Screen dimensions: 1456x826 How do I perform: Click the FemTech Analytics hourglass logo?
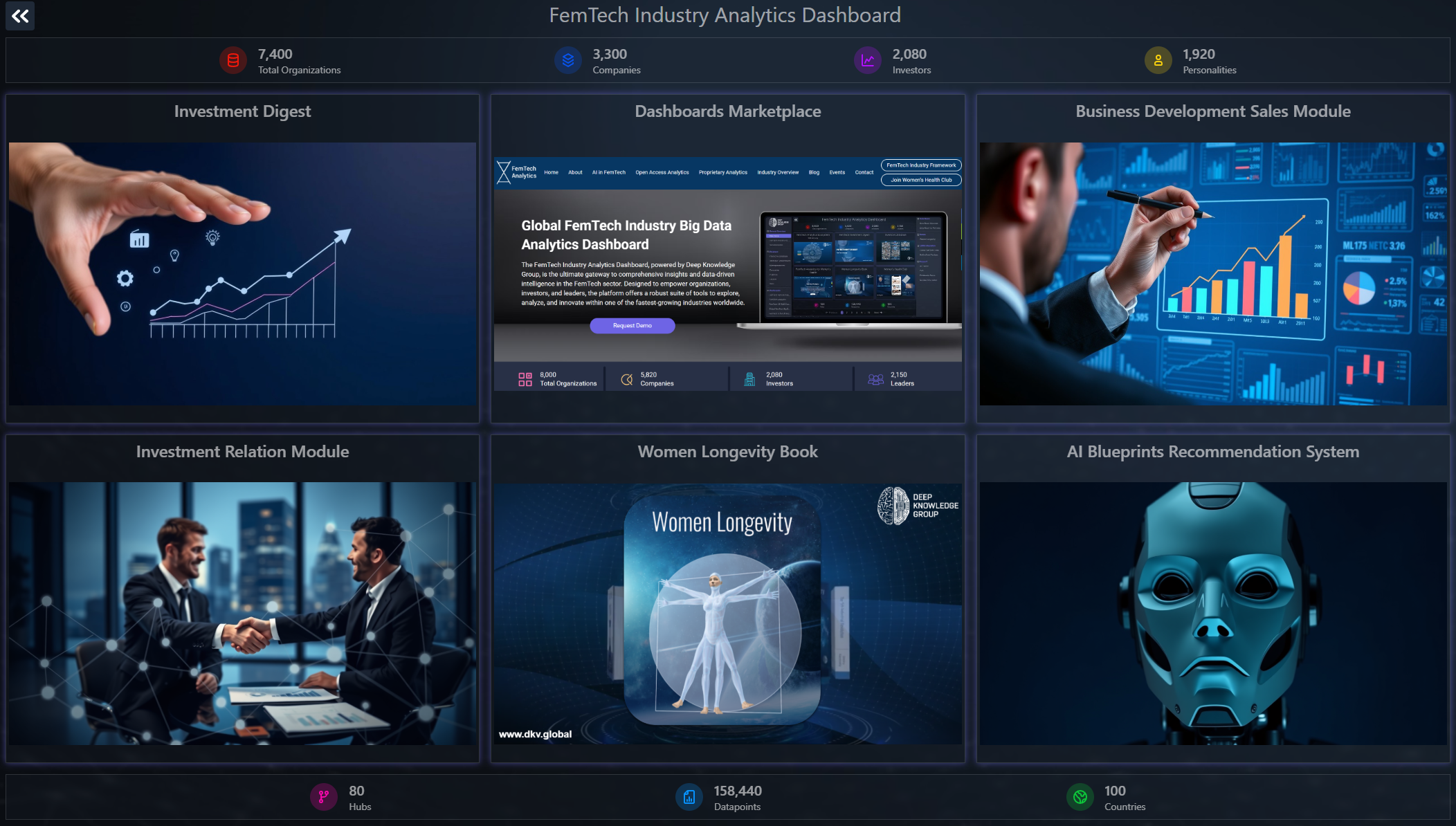click(x=504, y=172)
